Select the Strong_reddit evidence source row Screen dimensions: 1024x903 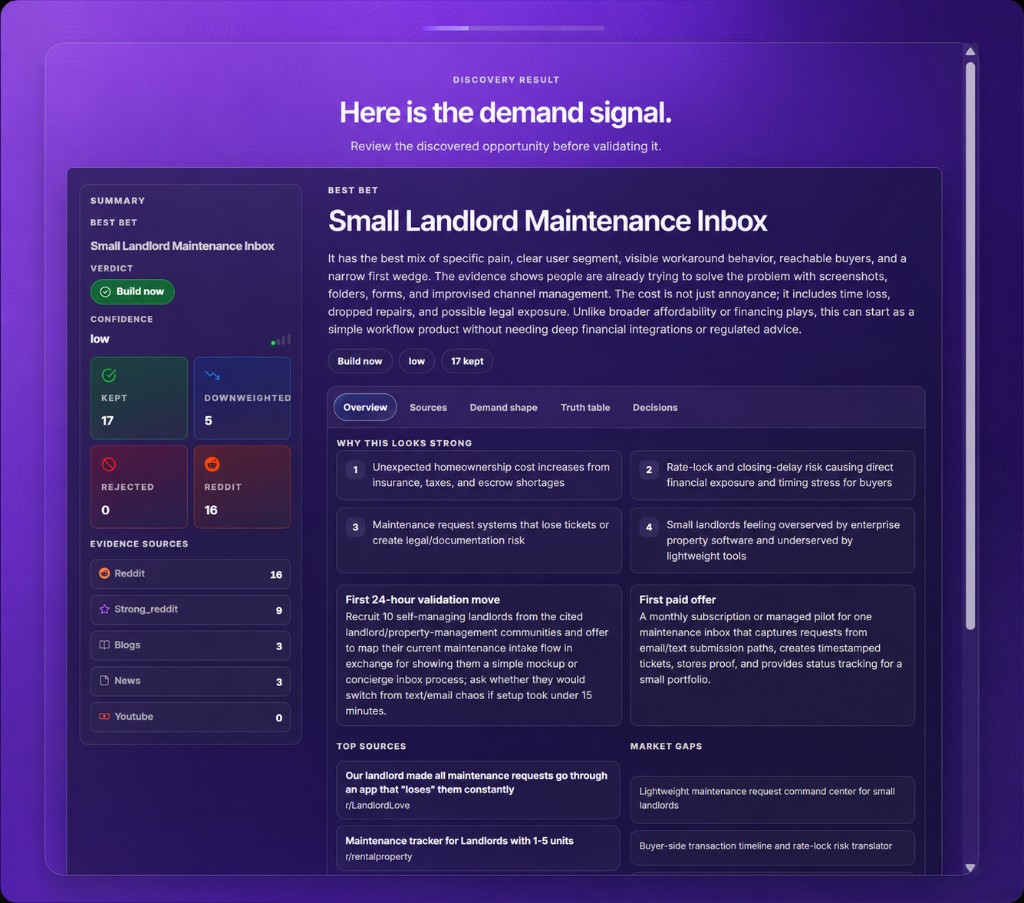[x=191, y=610]
